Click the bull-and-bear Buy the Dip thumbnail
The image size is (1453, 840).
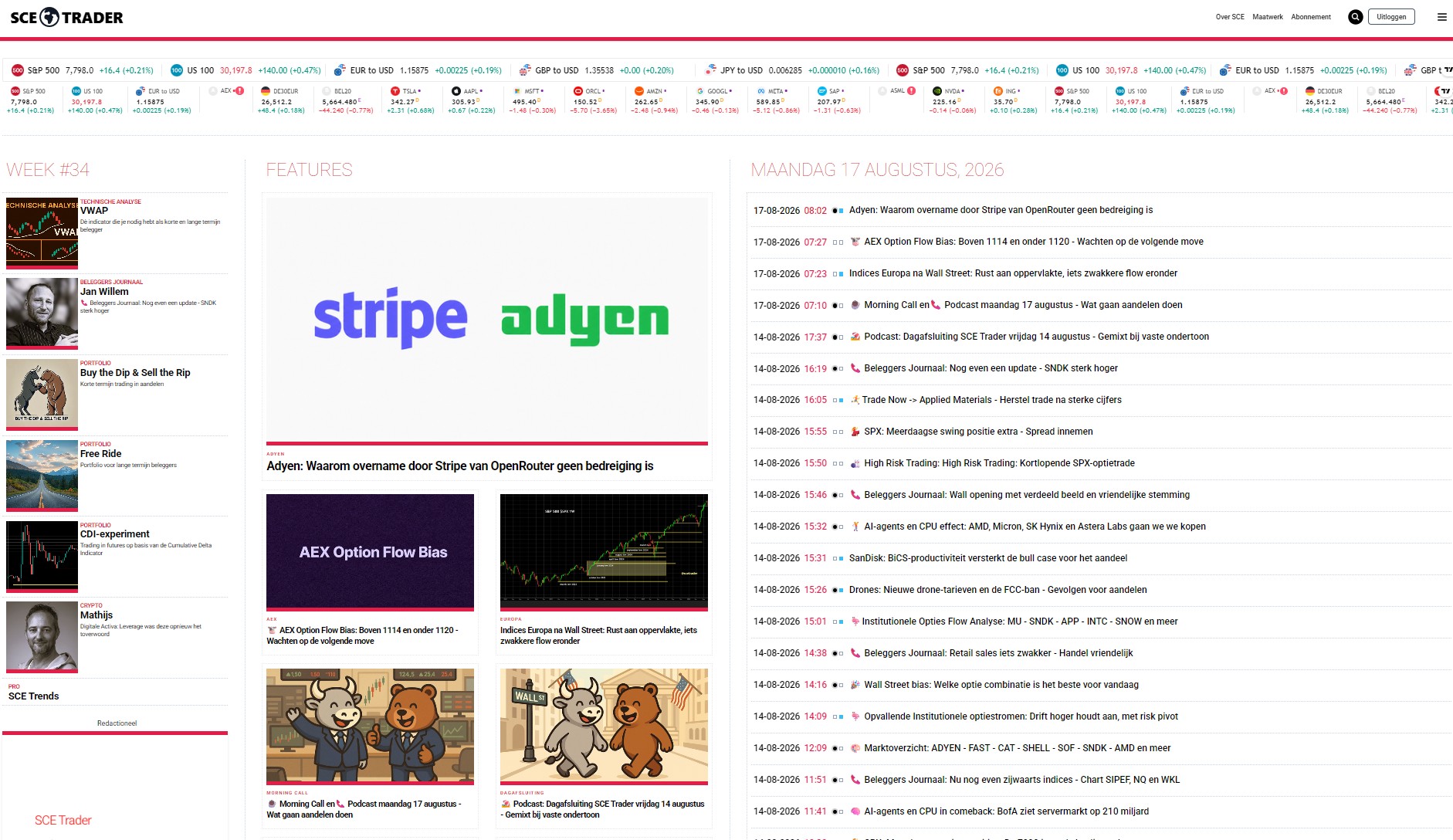point(42,394)
